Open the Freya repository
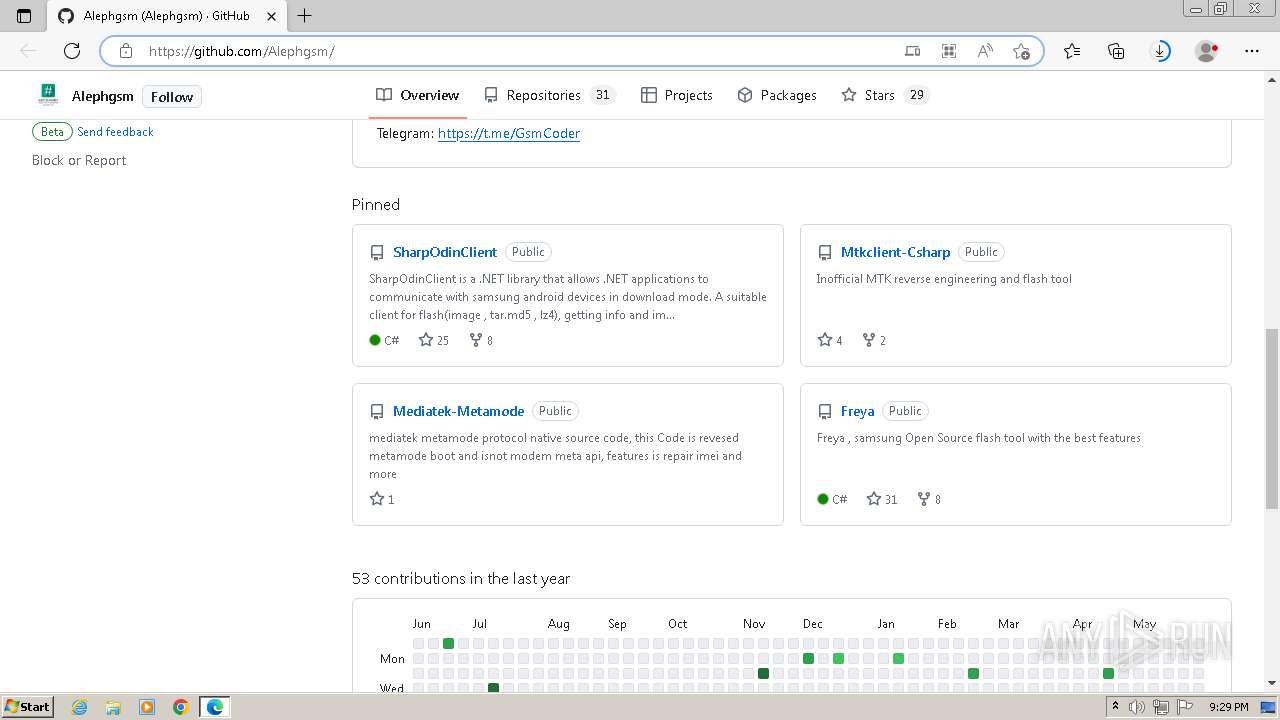This screenshot has width=1280, height=720. click(857, 411)
